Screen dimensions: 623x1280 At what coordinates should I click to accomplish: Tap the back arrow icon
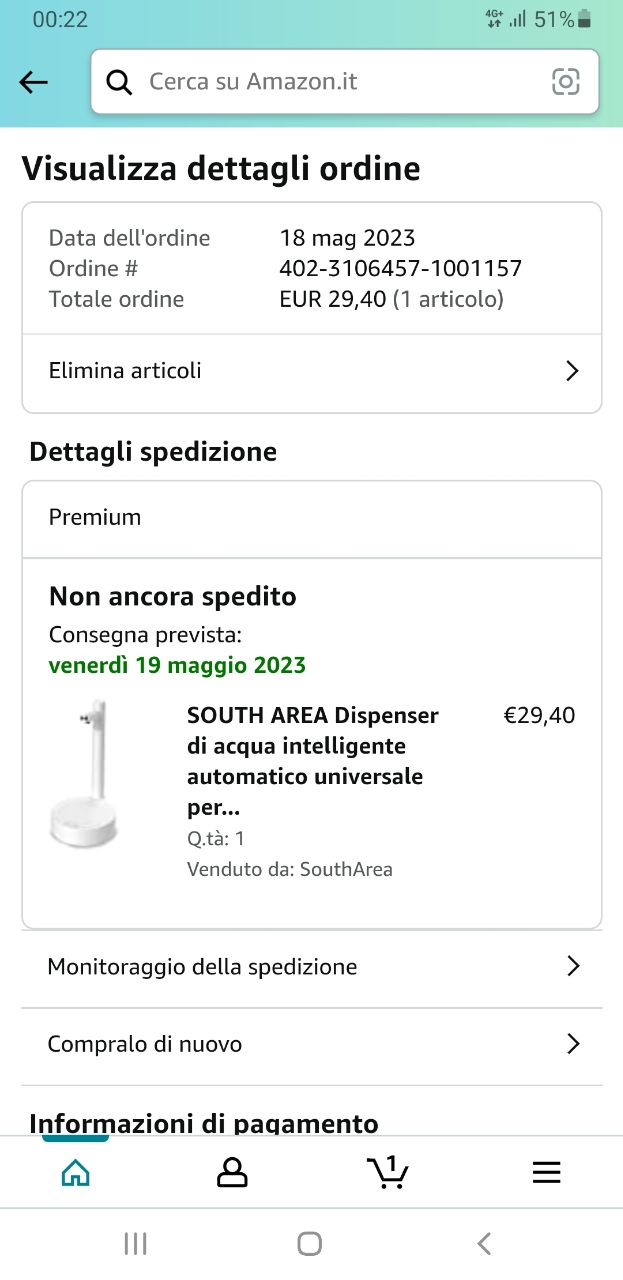pos(34,82)
